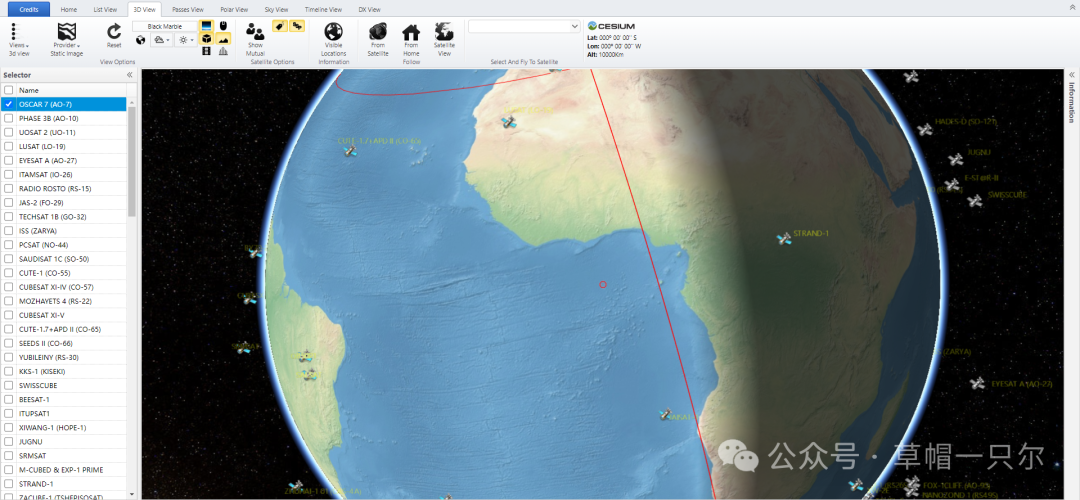Toggle the terrain mountain icon
1080x500 pixels.
tap(223, 39)
